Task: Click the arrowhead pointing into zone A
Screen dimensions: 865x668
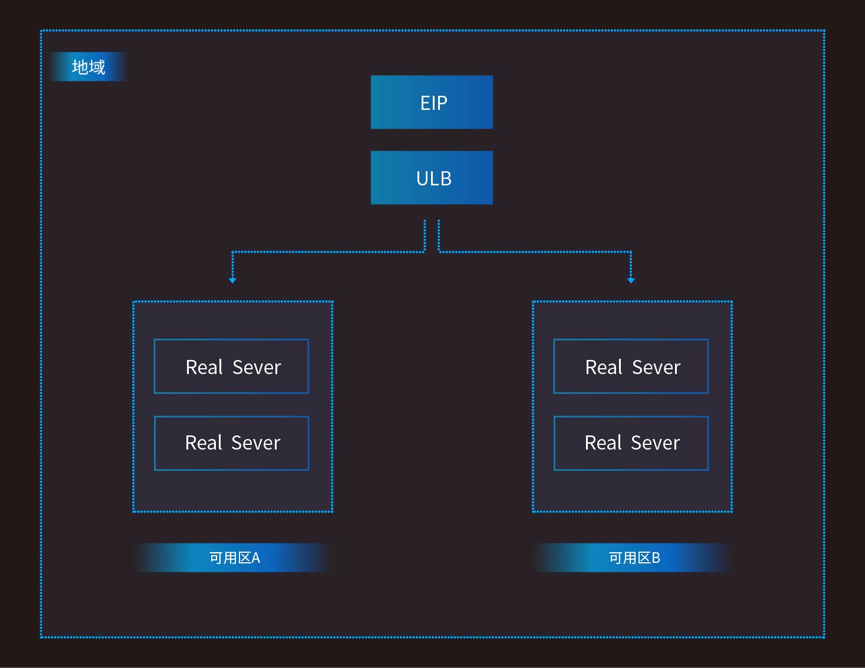Action: click(x=232, y=280)
